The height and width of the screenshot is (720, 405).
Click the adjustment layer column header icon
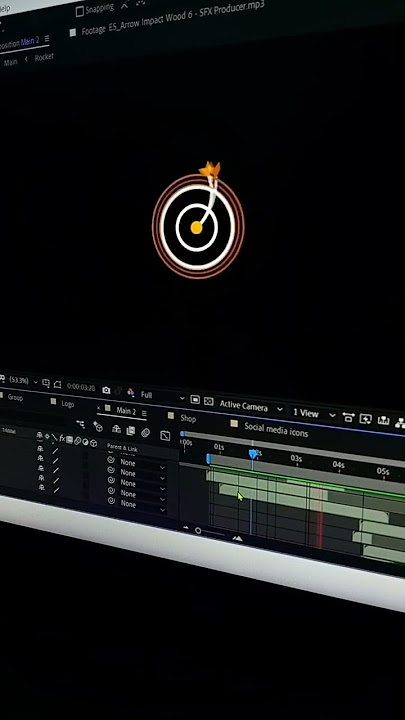pyautogui.click(x=85, y=442)
